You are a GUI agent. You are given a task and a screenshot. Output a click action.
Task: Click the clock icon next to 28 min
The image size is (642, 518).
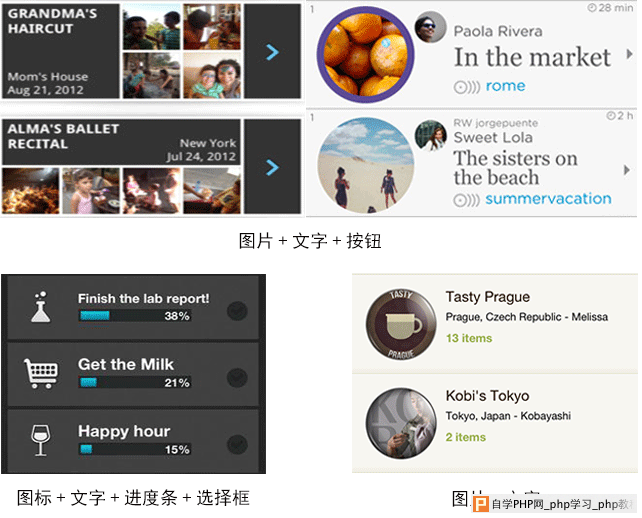pos(592,7)
